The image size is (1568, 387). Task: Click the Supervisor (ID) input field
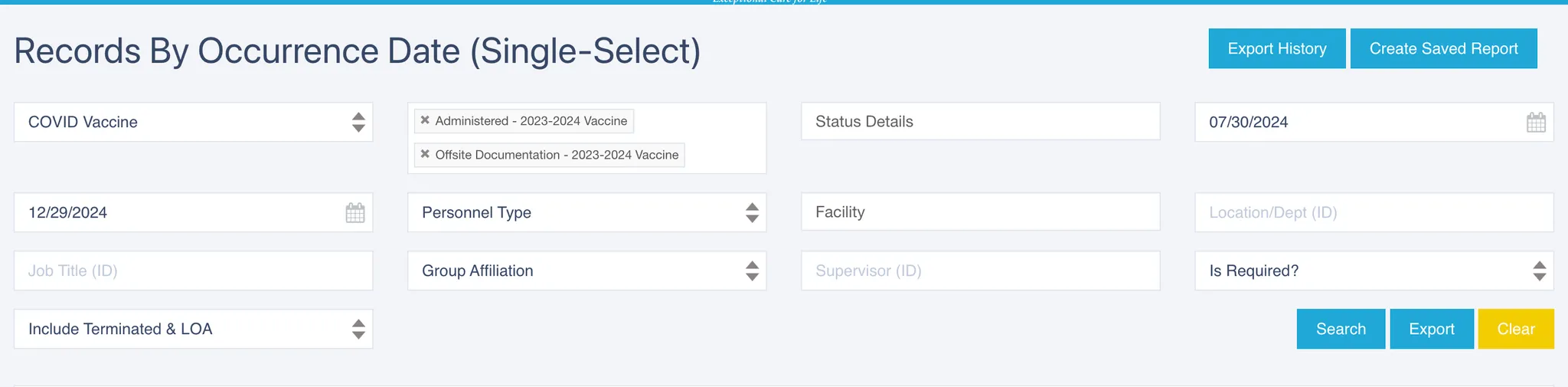click(981, 271)
